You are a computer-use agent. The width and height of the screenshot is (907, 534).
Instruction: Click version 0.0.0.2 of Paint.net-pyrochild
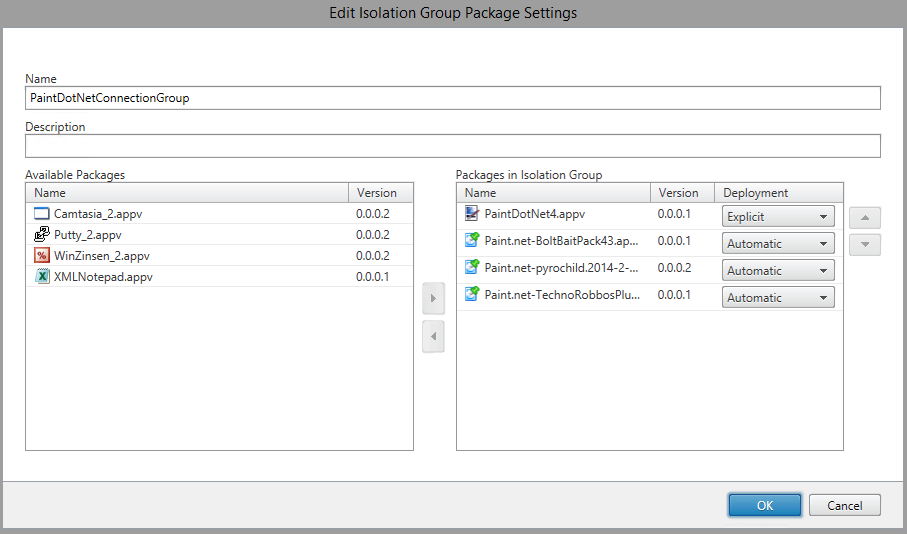(x=674, y=267)
